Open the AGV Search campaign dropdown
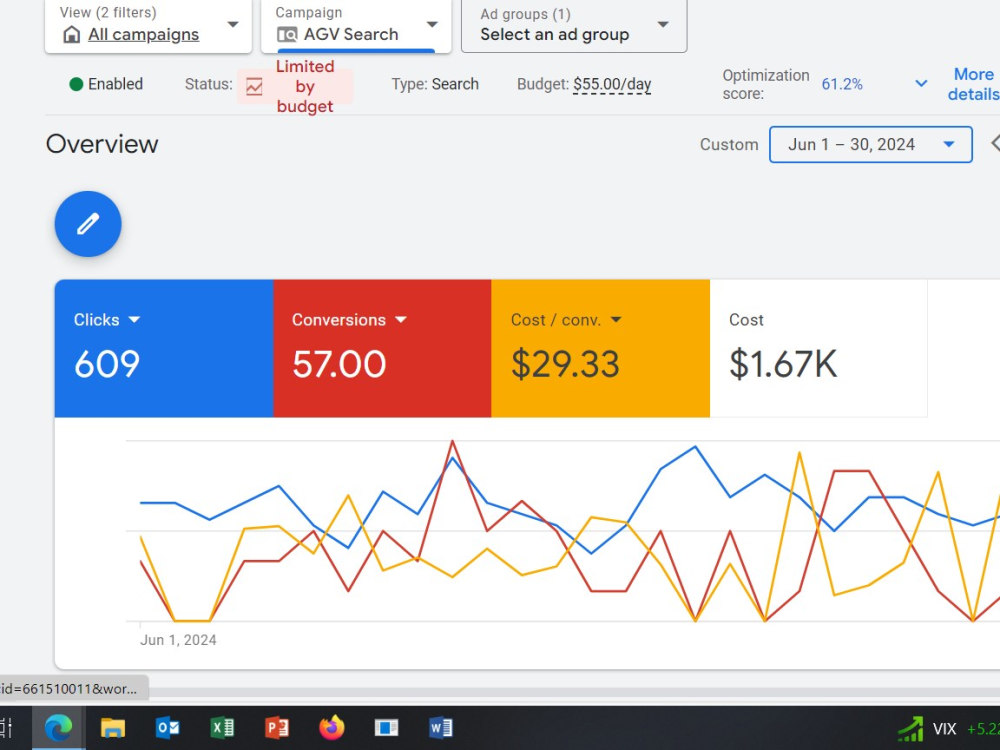Screen dimensions: 1000x750 point(432,25)
